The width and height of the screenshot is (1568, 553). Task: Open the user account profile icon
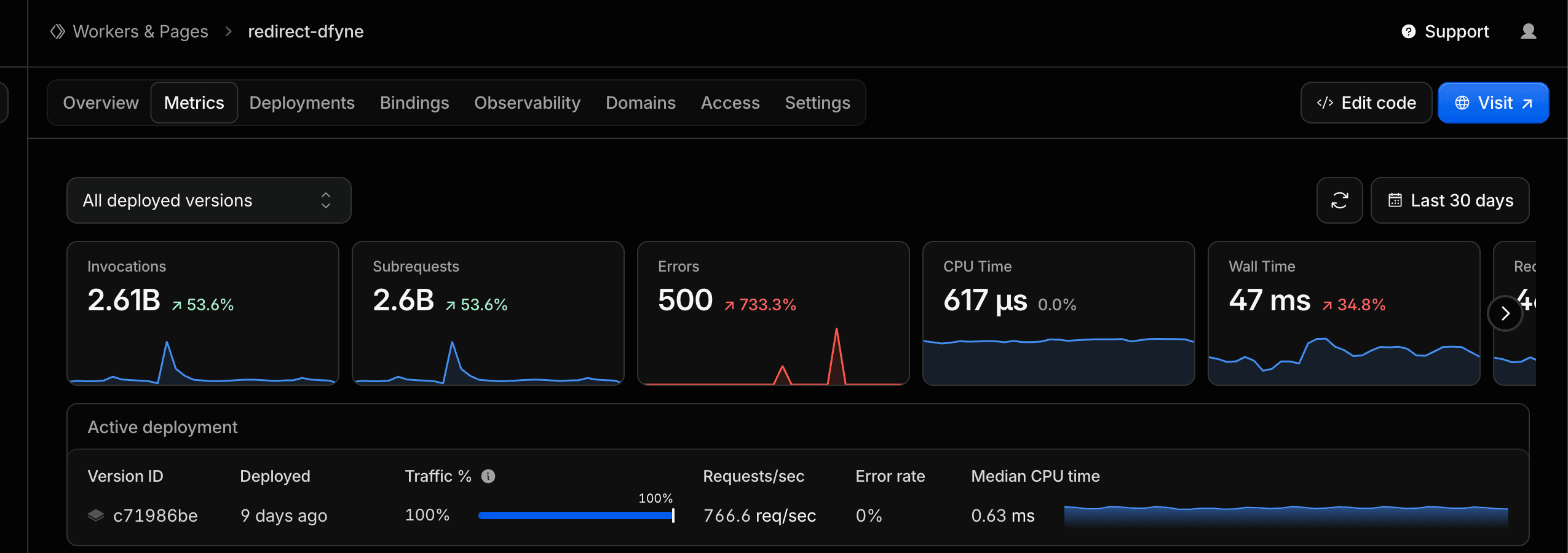coord(1528,31)
